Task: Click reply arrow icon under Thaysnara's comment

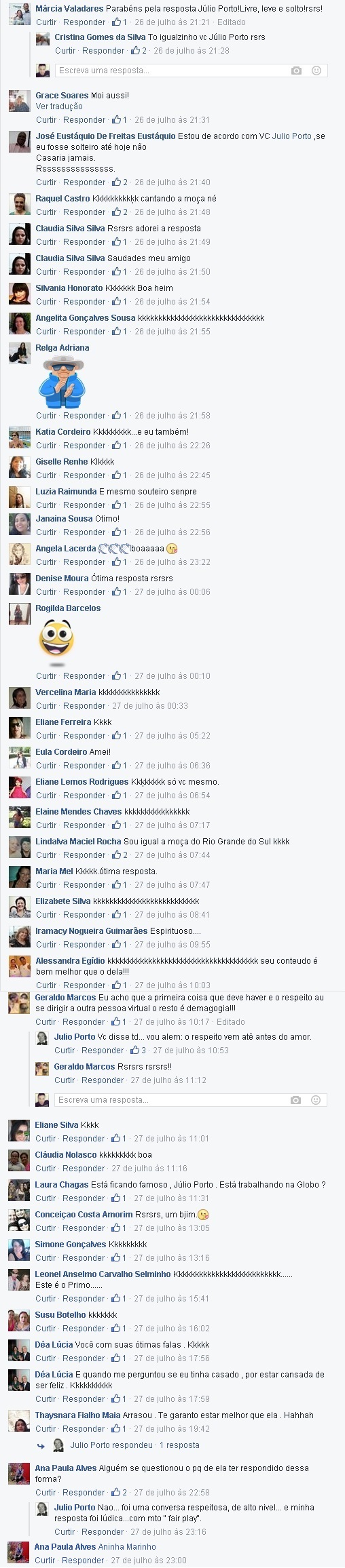Action: (41, 1446)
